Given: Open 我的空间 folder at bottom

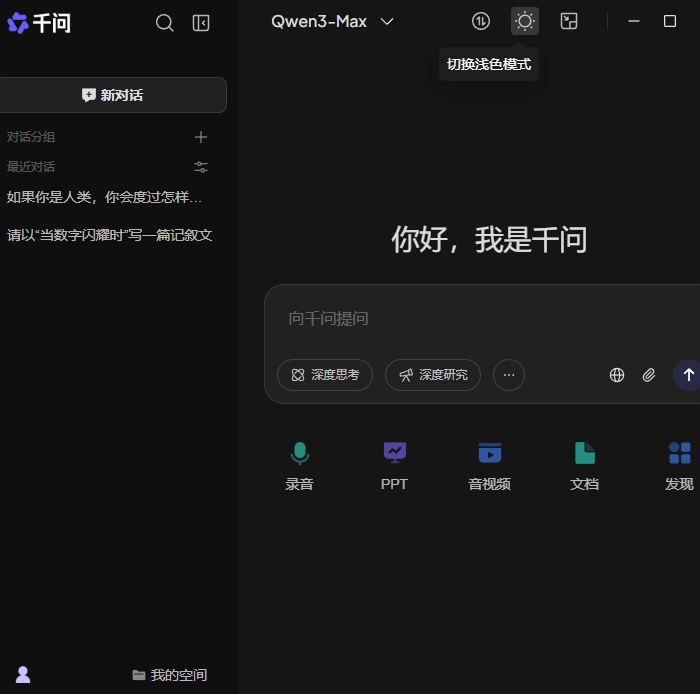Looking at the screenshot, I should [x=170, y=675].
